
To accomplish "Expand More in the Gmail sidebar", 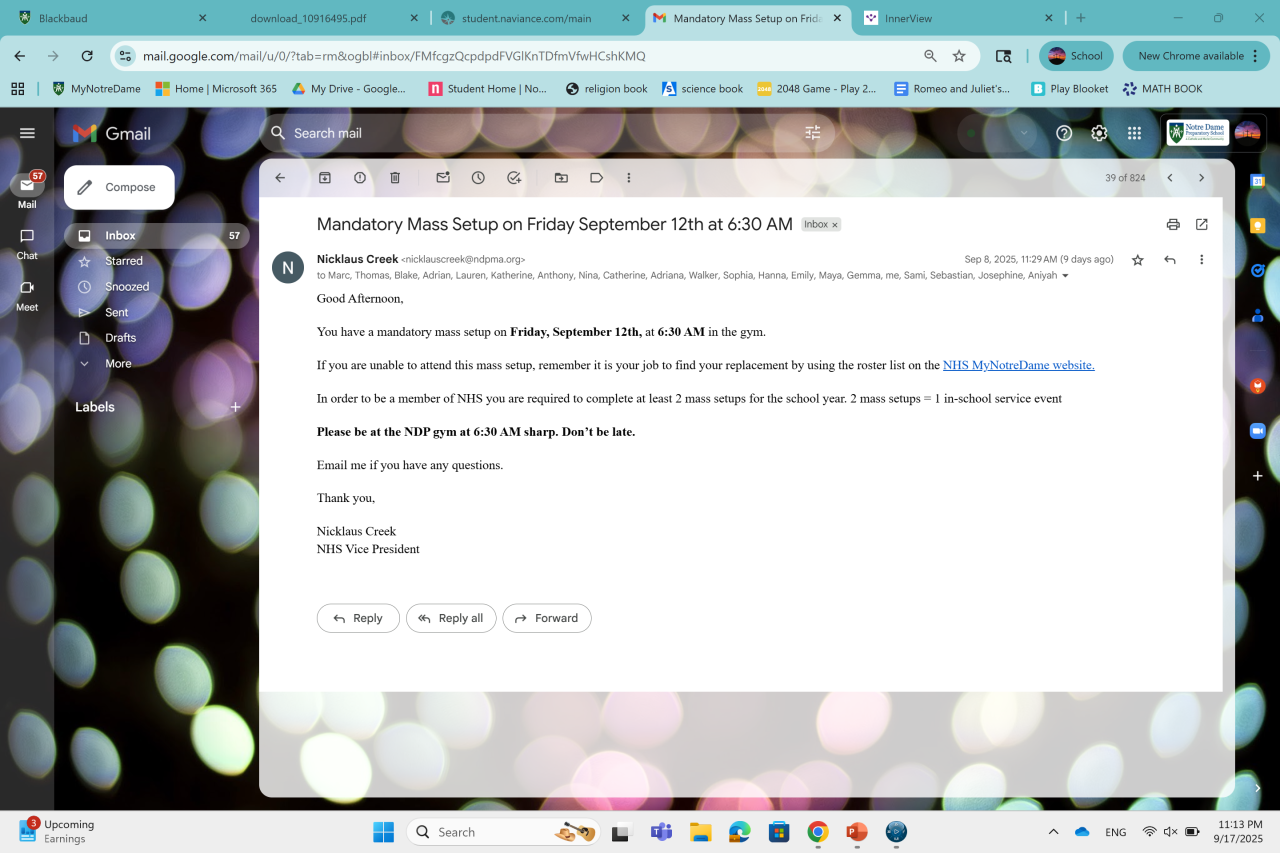I will click(118, 363).
